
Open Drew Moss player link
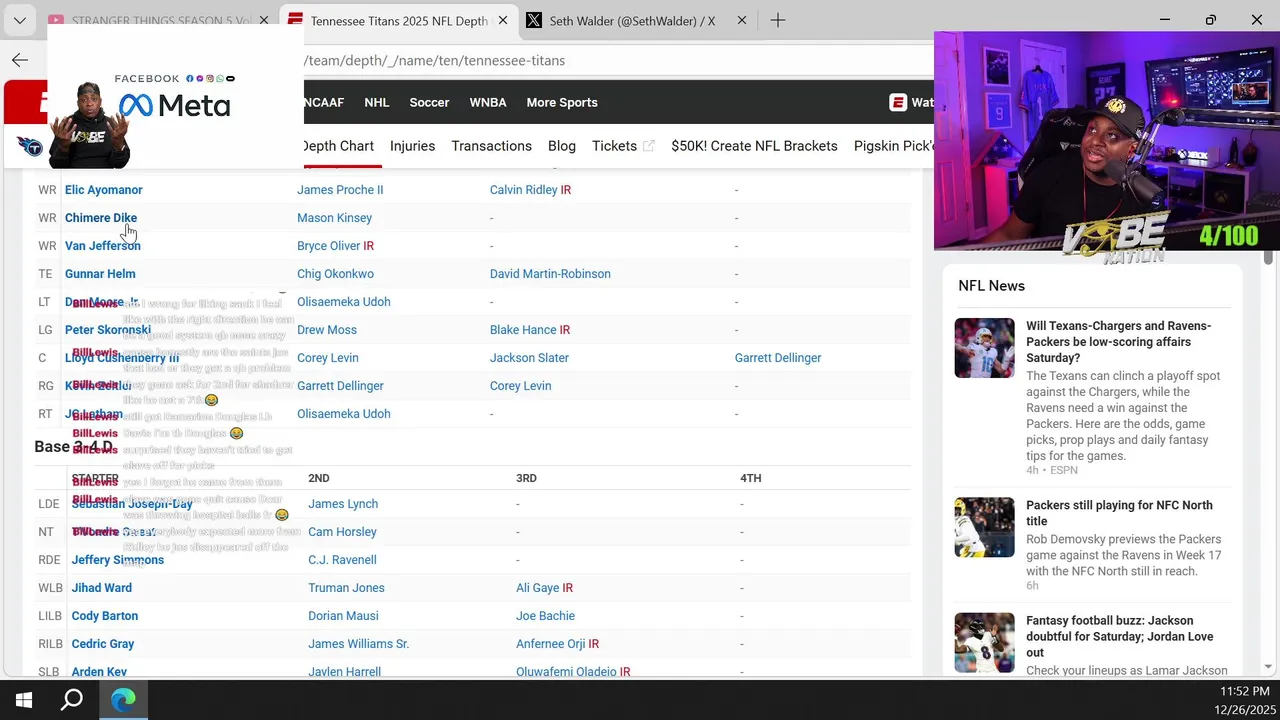pyautogui.click(x=327, y=330)
